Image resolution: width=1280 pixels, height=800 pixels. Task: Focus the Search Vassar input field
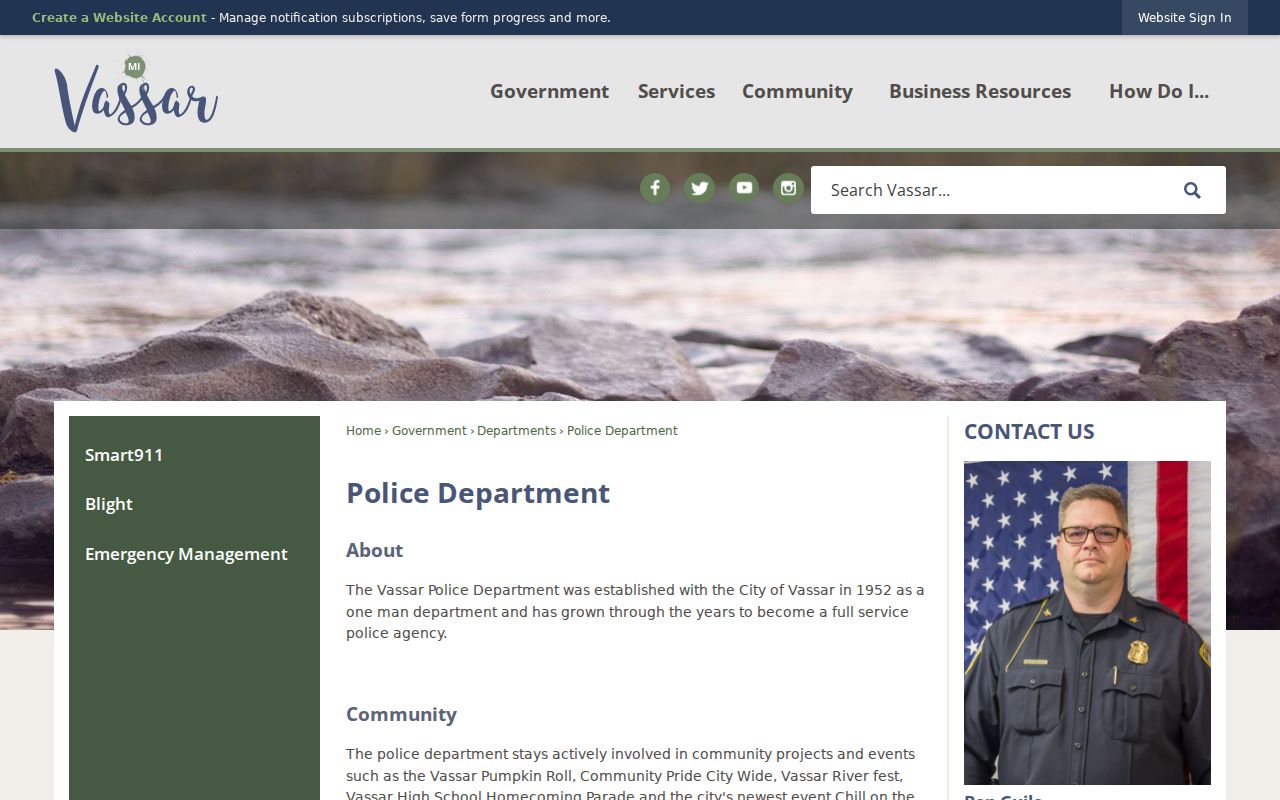coord(990,190)
